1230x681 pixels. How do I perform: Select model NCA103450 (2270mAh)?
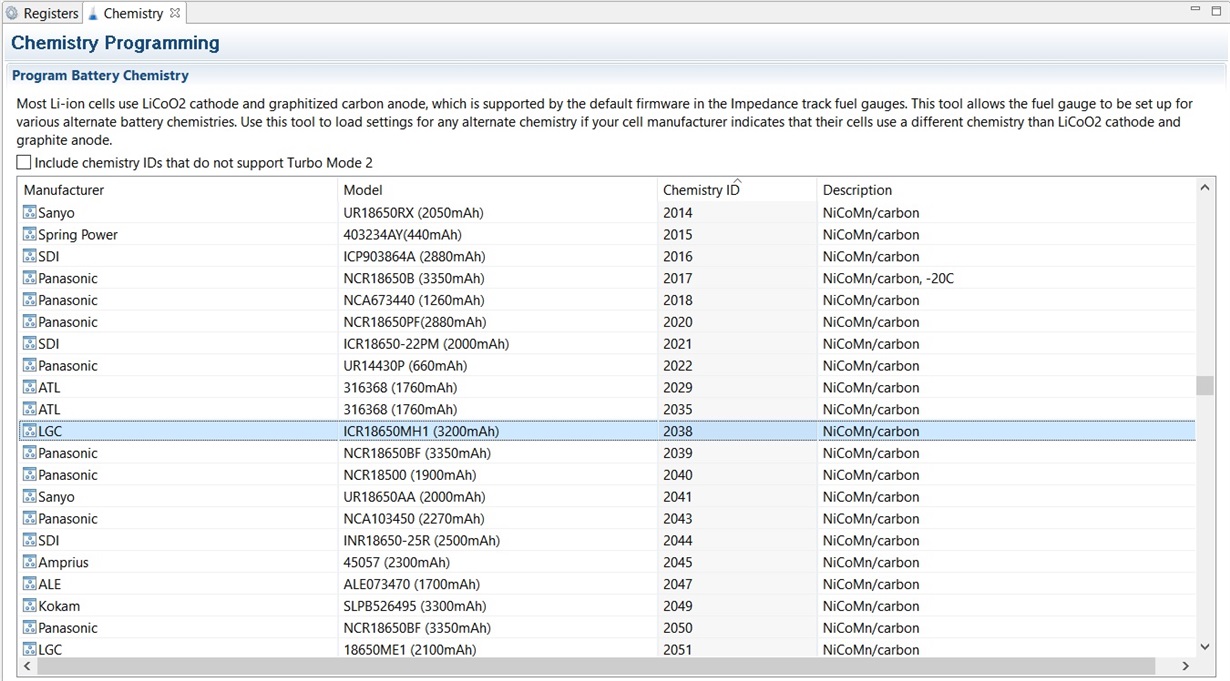tap(414, 519)
